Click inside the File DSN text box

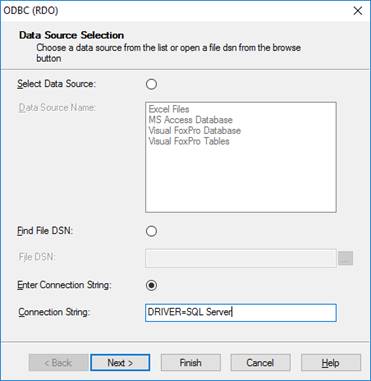point(241,258)
